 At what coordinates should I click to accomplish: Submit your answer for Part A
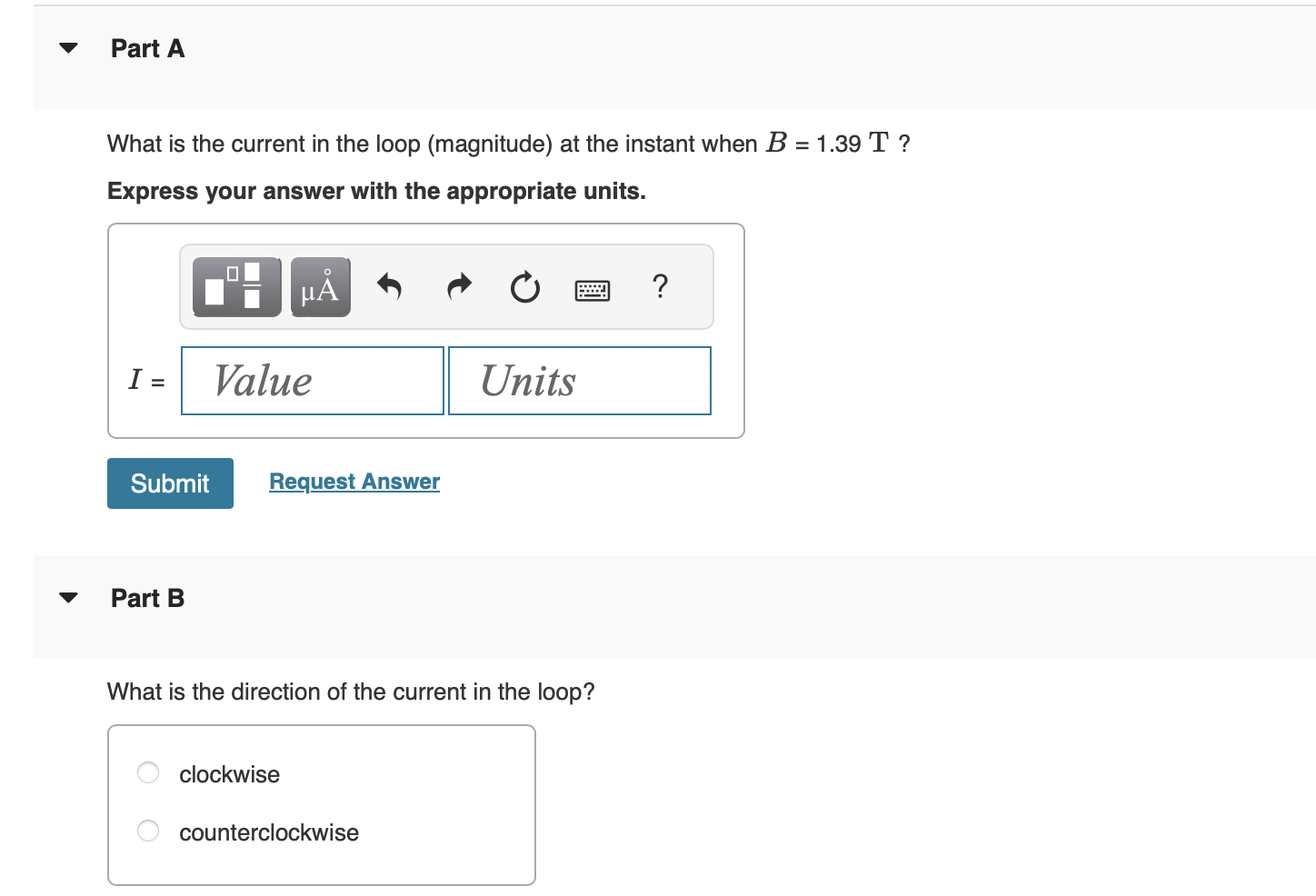point(169,483)
